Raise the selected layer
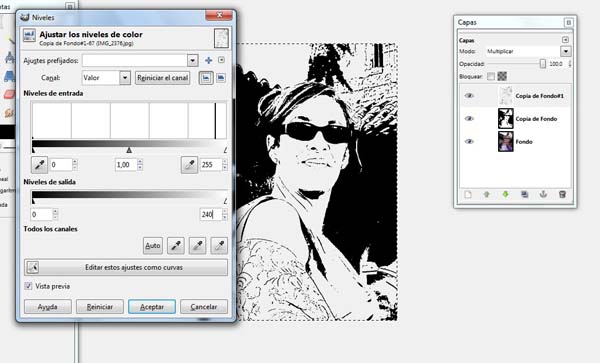The height and width of the screenshot is (363, 600). click(486, 195)
